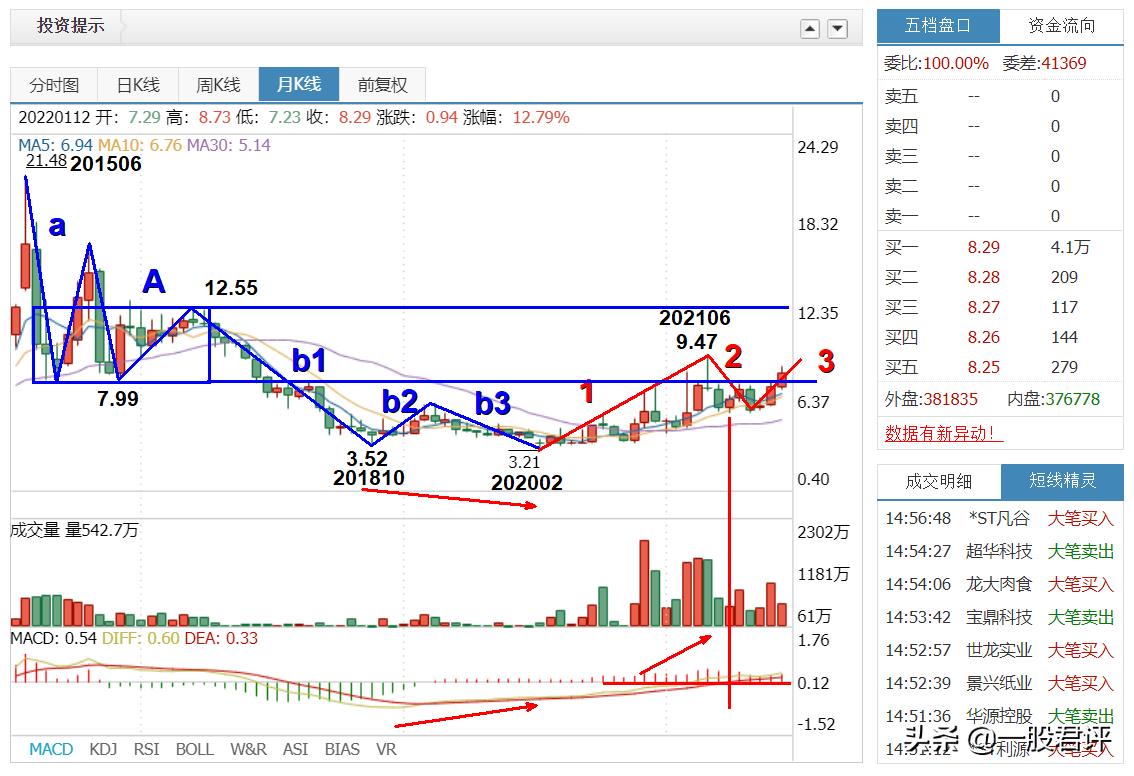This screenshot has height=776, width=1134.
Task: Click the 卖五 row label
Action: point(901,96)
